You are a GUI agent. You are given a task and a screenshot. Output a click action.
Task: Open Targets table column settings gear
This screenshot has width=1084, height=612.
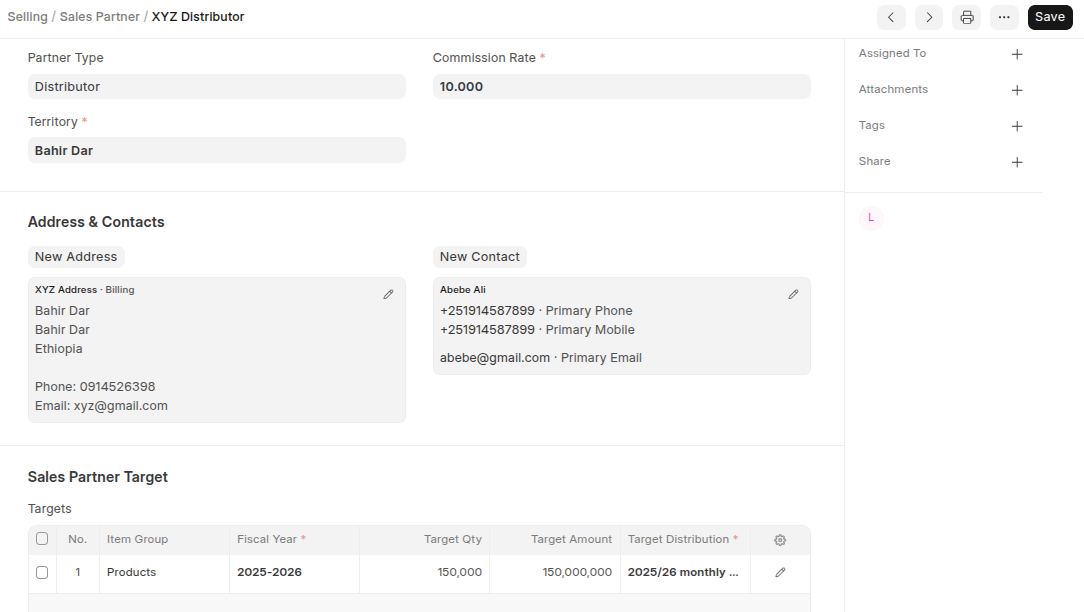780,540
